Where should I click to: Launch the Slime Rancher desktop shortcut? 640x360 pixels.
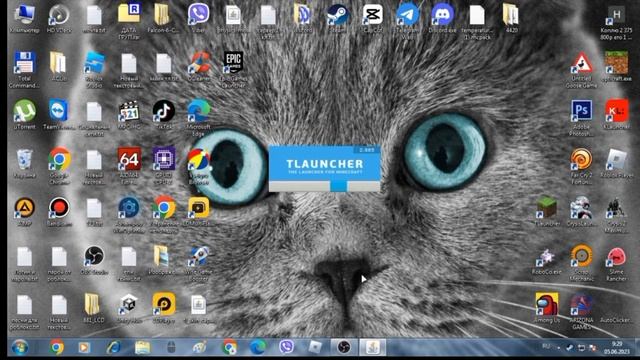point(616,263)
